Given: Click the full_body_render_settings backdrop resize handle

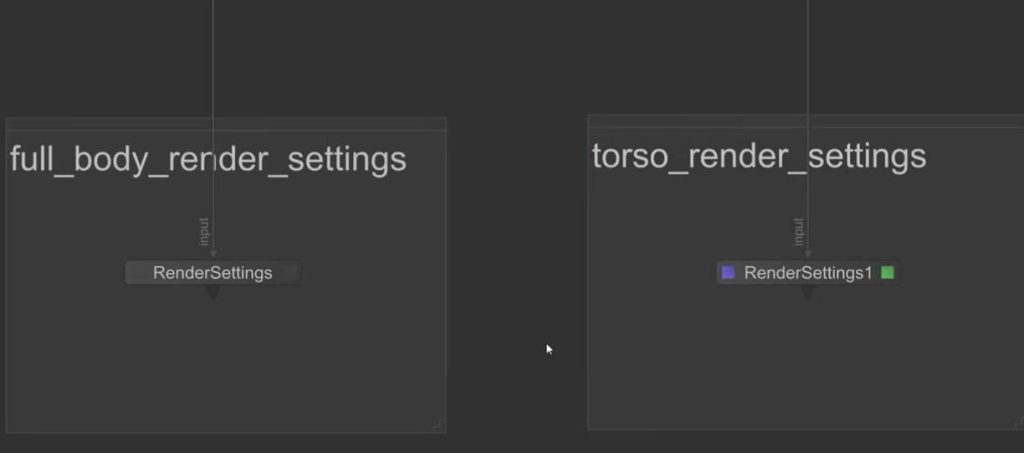Looking at the screenshot, I should [438, 425].
